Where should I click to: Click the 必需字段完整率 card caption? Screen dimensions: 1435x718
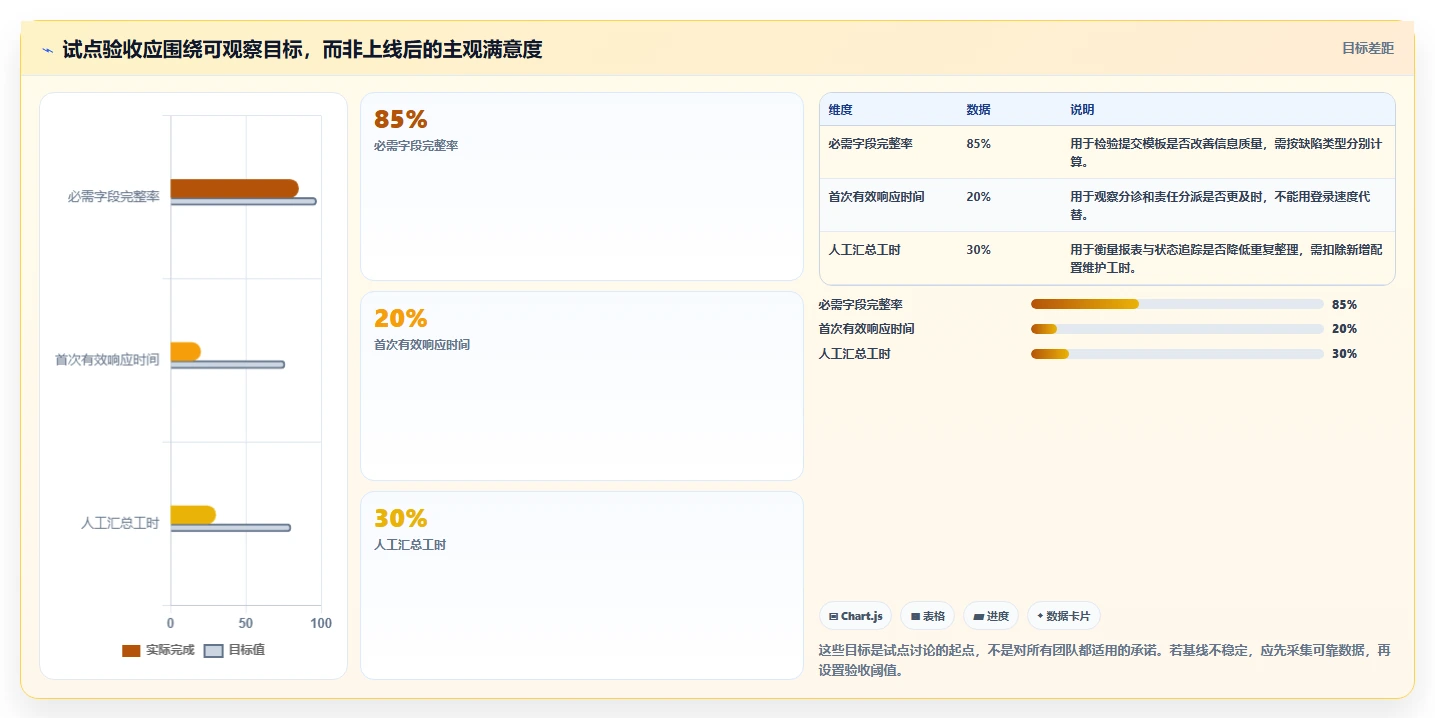point(416,146)
